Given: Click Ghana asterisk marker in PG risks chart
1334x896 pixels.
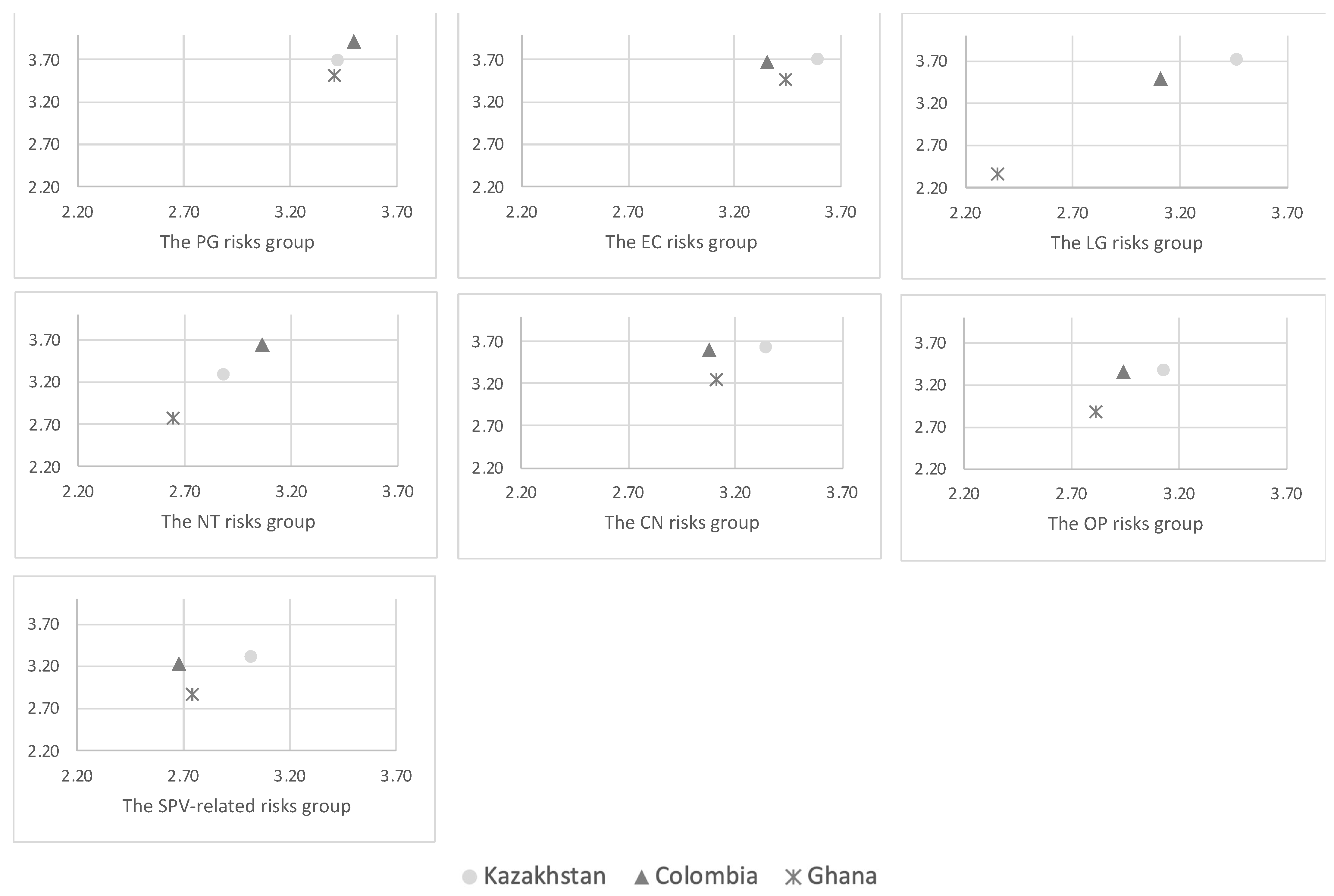Looking at the screenshot, I should tap(334, 75).
